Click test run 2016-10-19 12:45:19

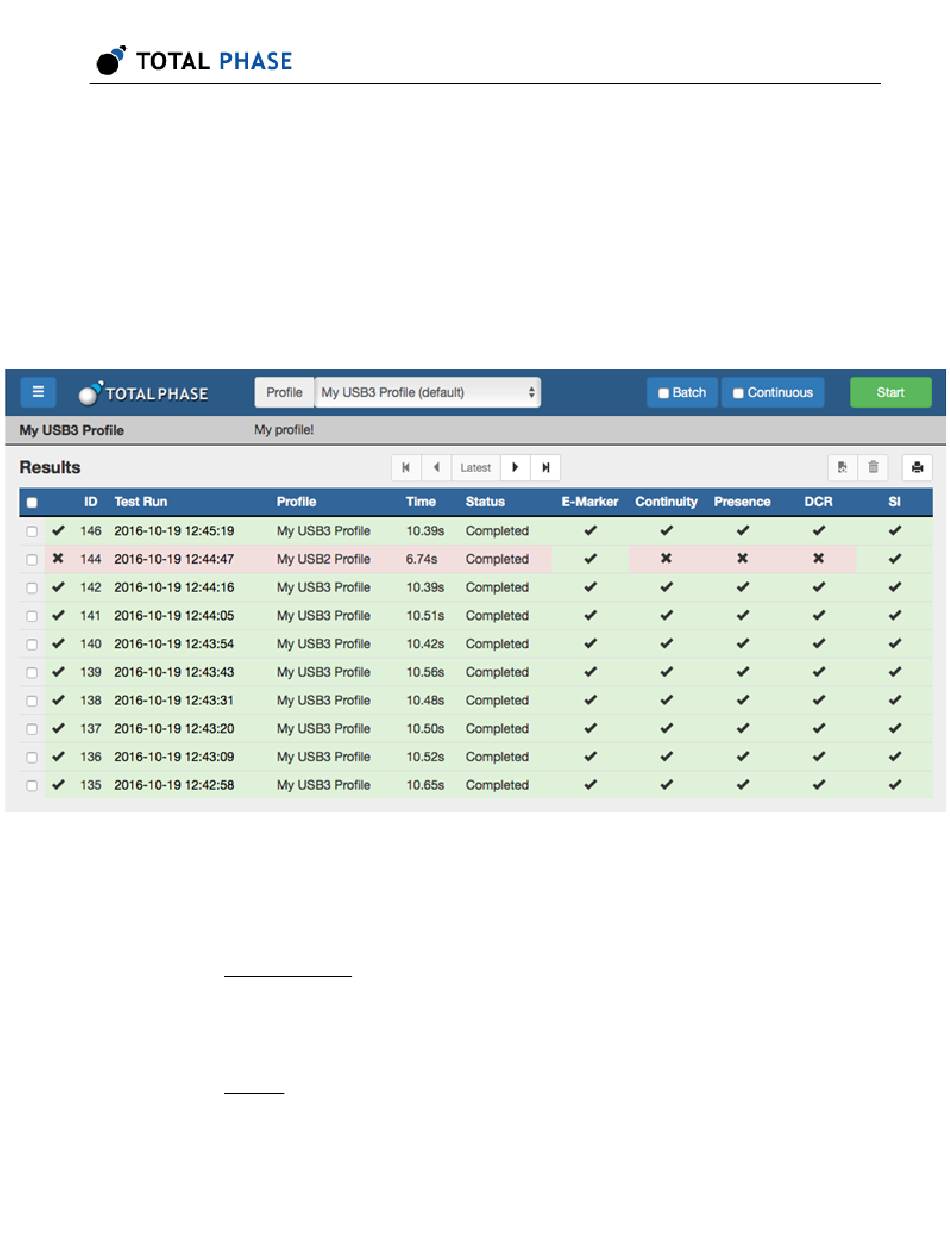point(174,531)
